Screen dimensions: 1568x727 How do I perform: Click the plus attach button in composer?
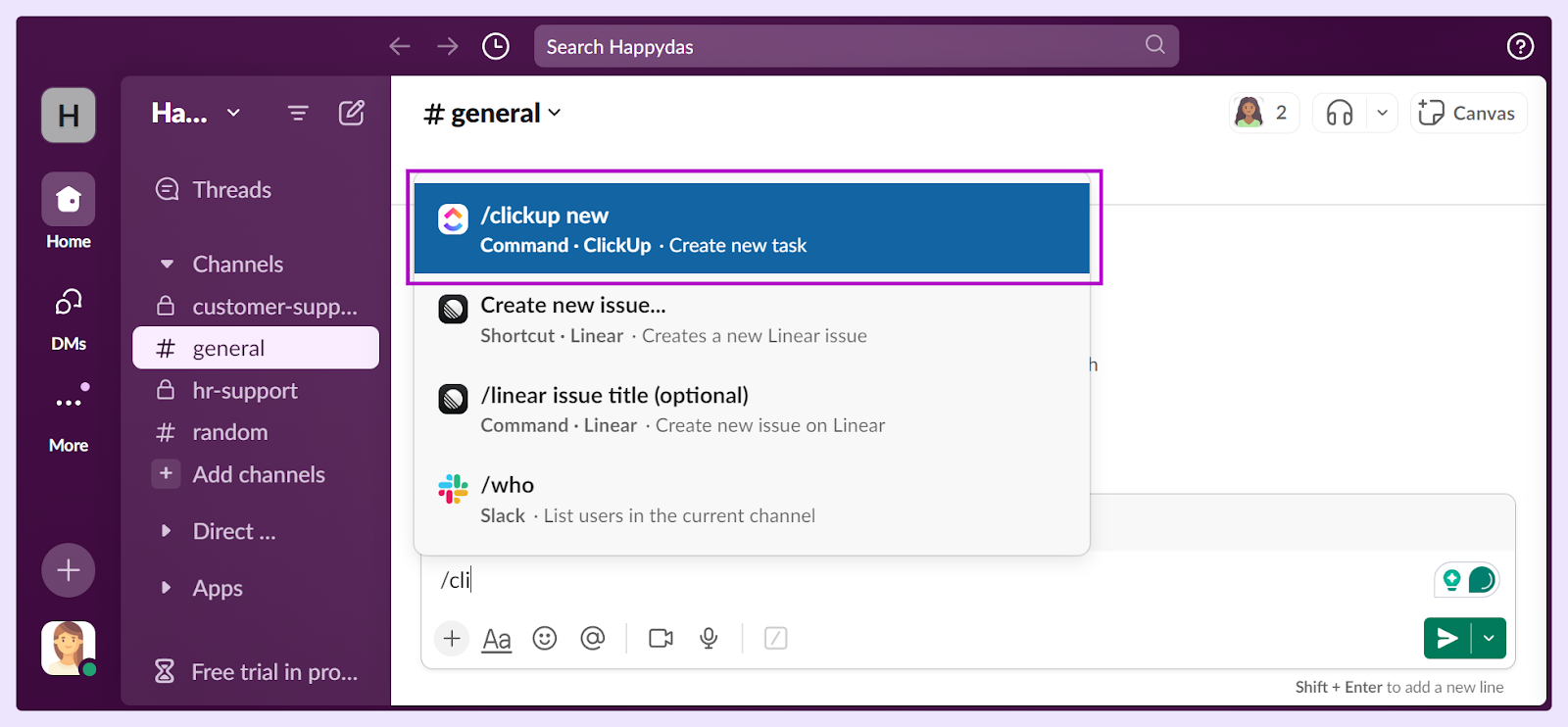point(452,639)
